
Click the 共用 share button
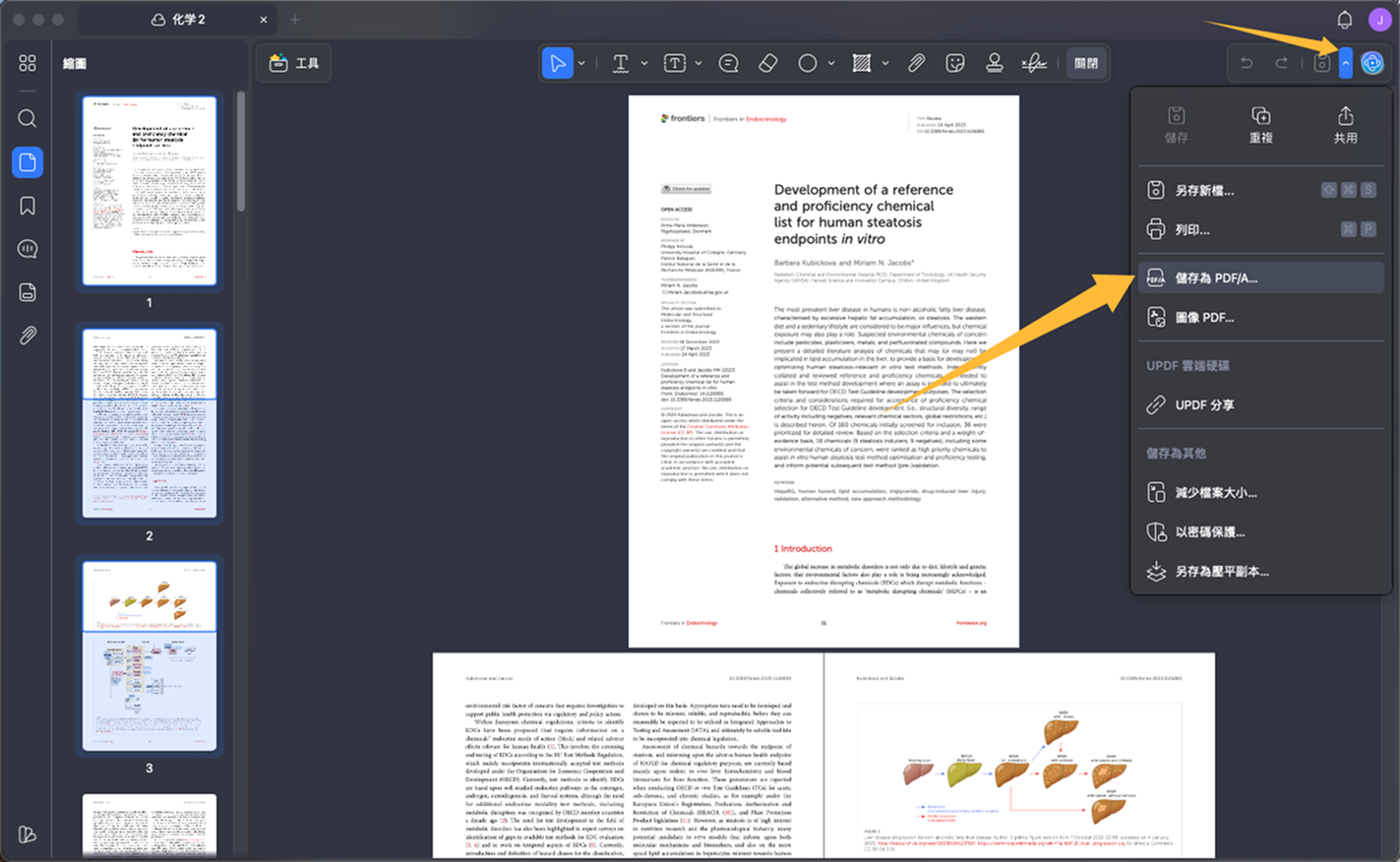coord(1345,125)
